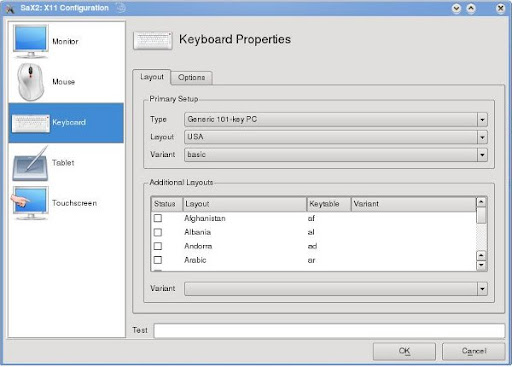Viewport: 512px width, 367px height.
Task: Click the round title bar button beside the window title
Action: click(121, 8)
